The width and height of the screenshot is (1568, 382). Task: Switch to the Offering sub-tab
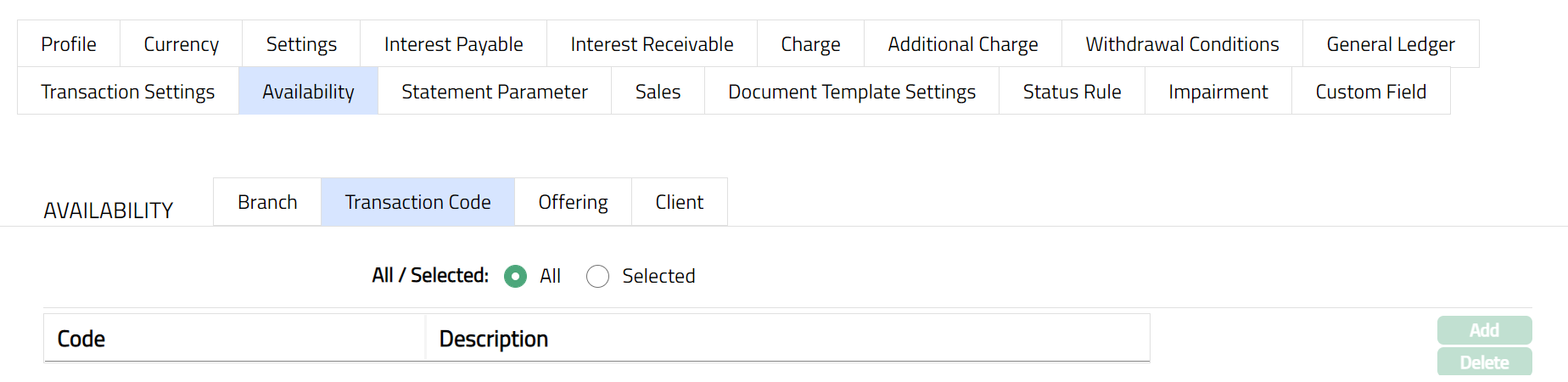(x=573, y=202)
